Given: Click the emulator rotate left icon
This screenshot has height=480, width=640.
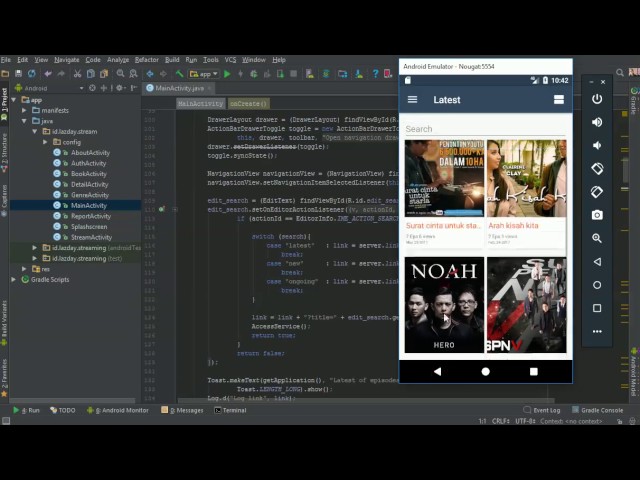Looking at the screenshot, I should 597,169.
